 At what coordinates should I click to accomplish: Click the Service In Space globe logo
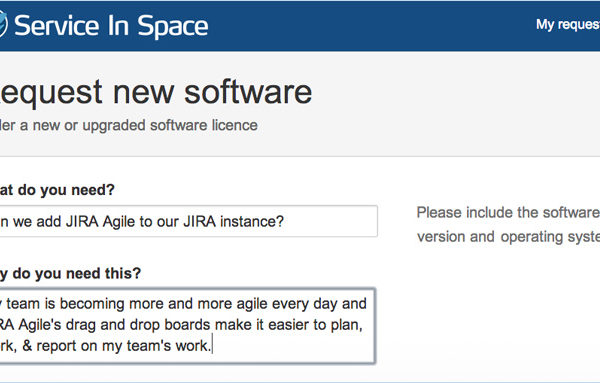pyautogui.click(x=3, y=24)
